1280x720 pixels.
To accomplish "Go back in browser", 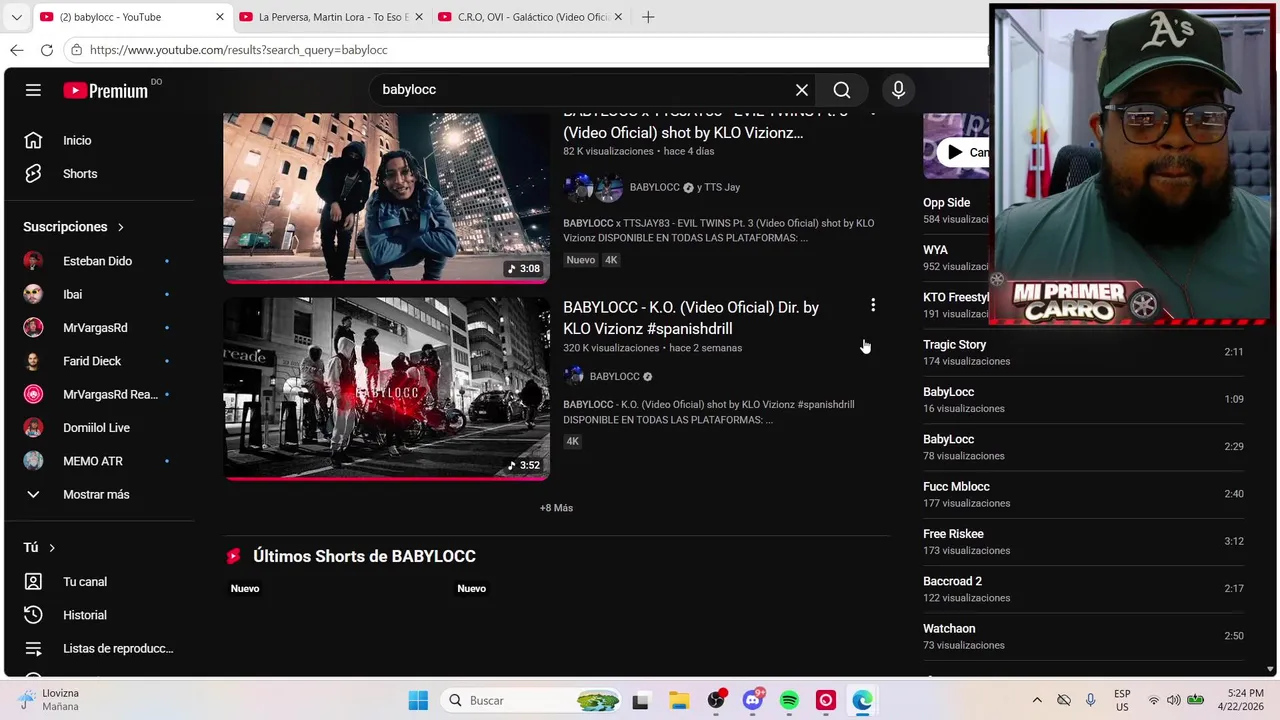I will coord(17,50).
